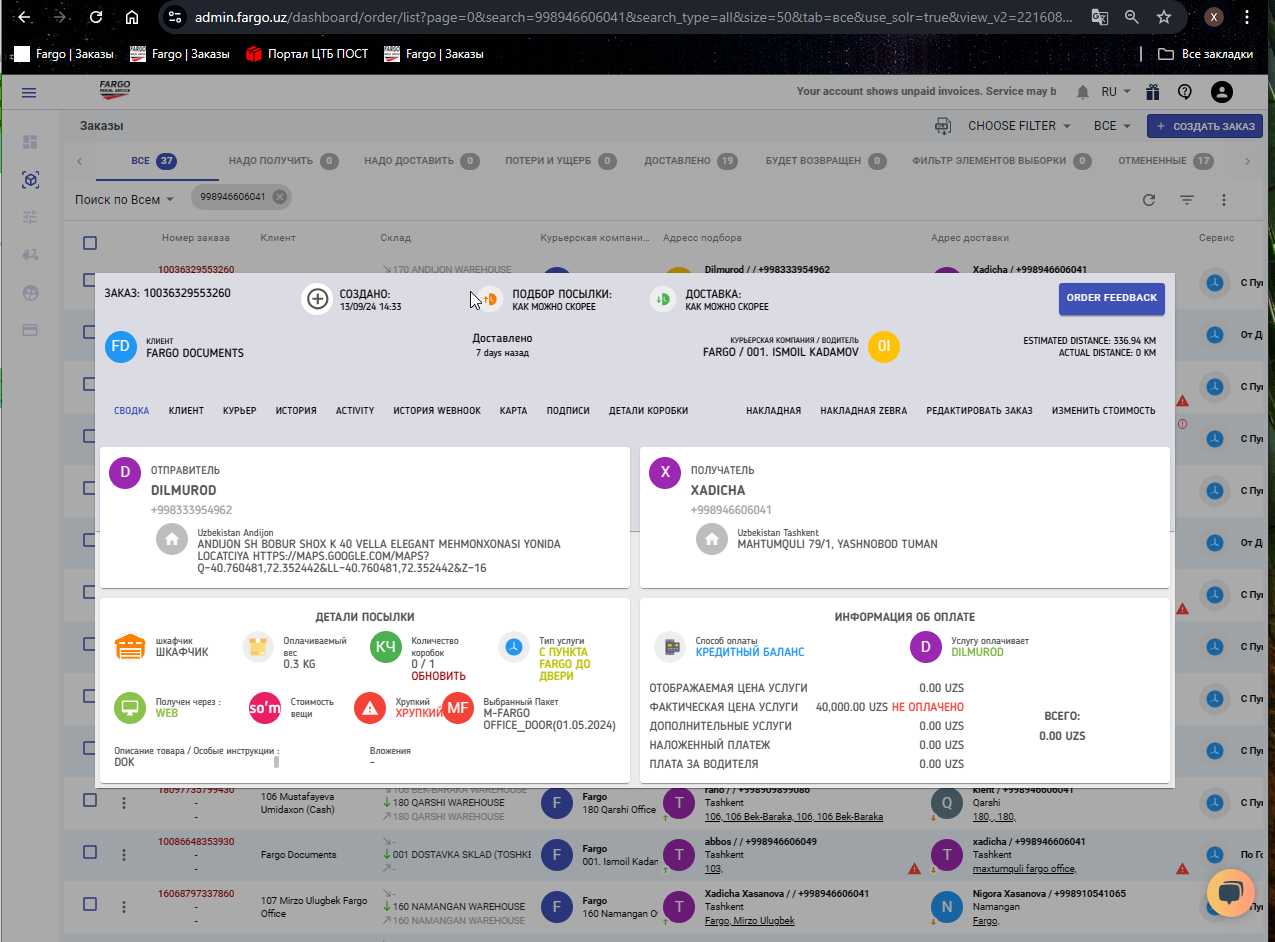Open the three-dot more options above table

point(1223,200)
